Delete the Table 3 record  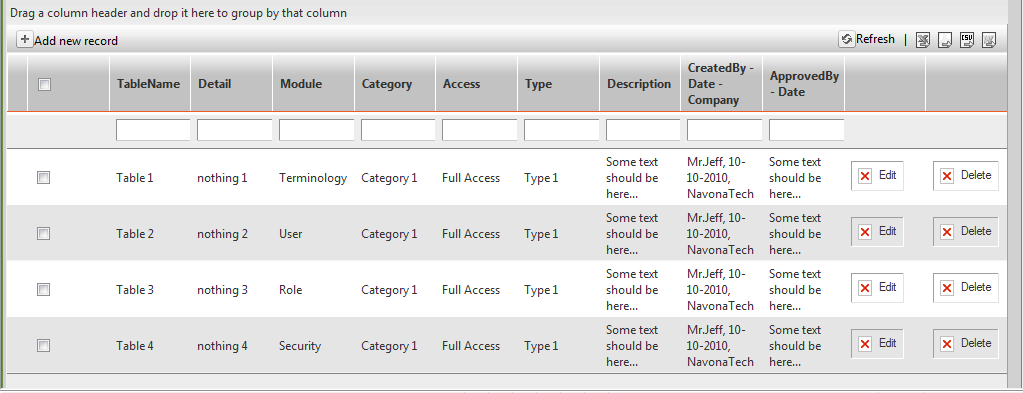966,288
